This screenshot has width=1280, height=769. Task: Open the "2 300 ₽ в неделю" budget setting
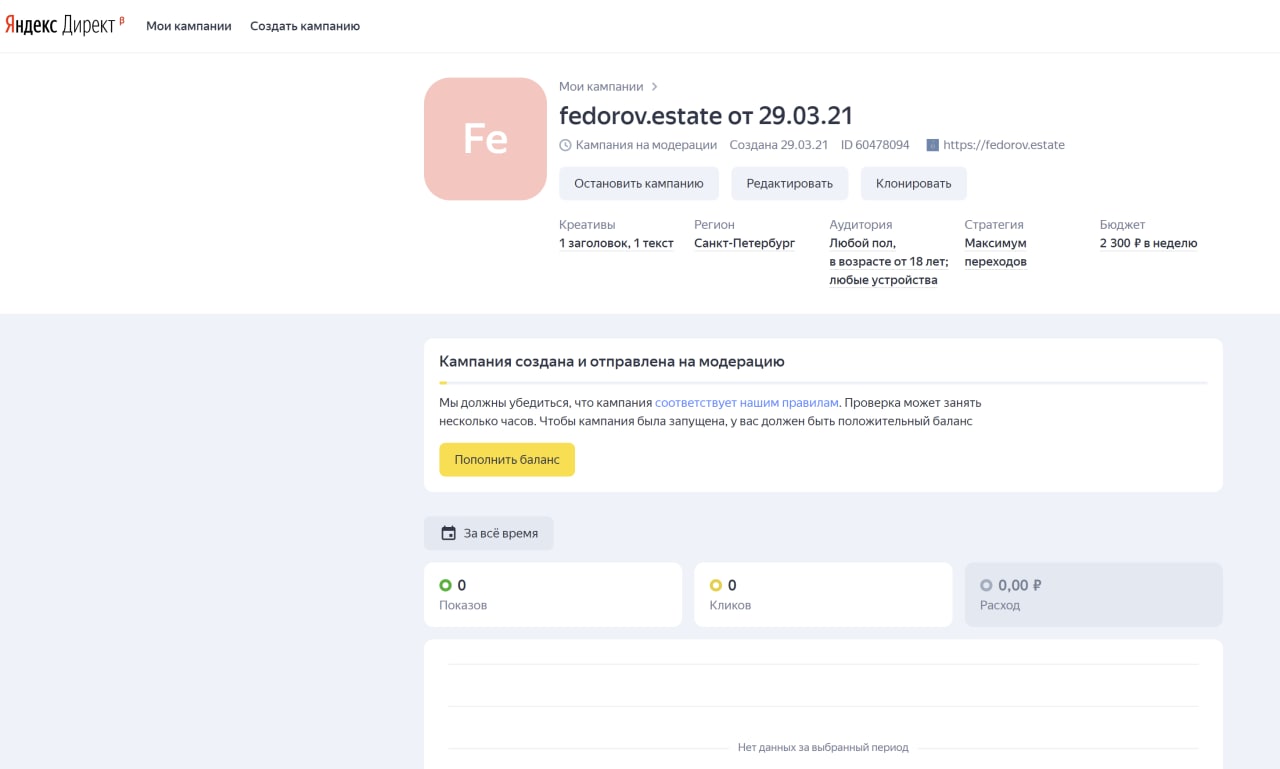click(x=1148, y=243)
